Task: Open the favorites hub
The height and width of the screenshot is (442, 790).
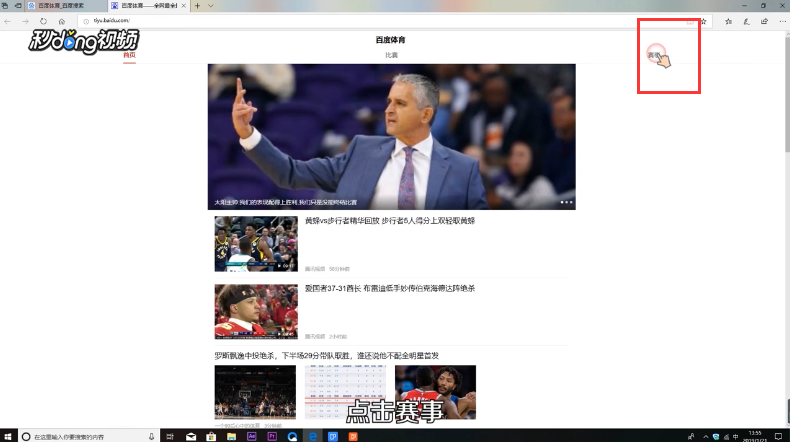Action: point(729,21)
